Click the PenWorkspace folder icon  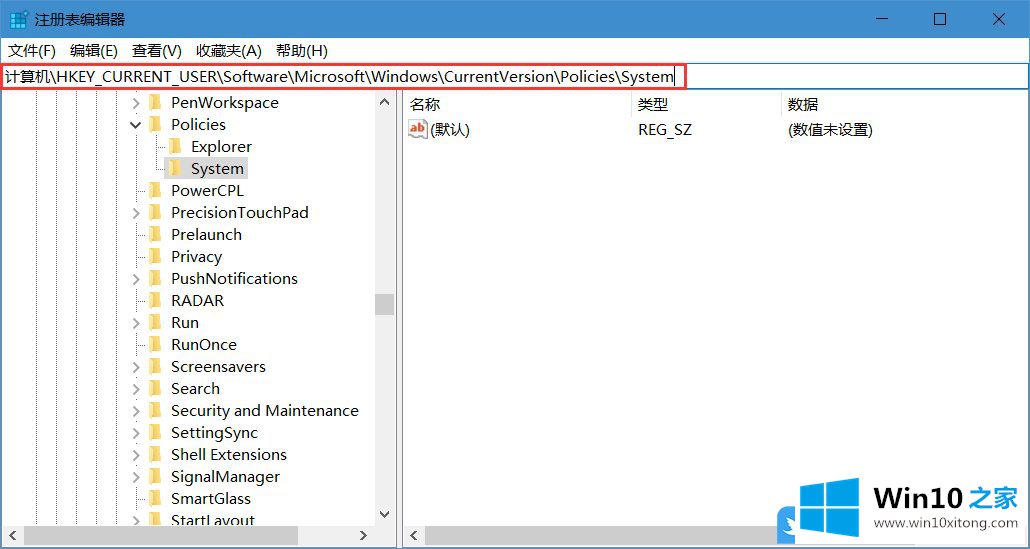(x=155, y=102)
